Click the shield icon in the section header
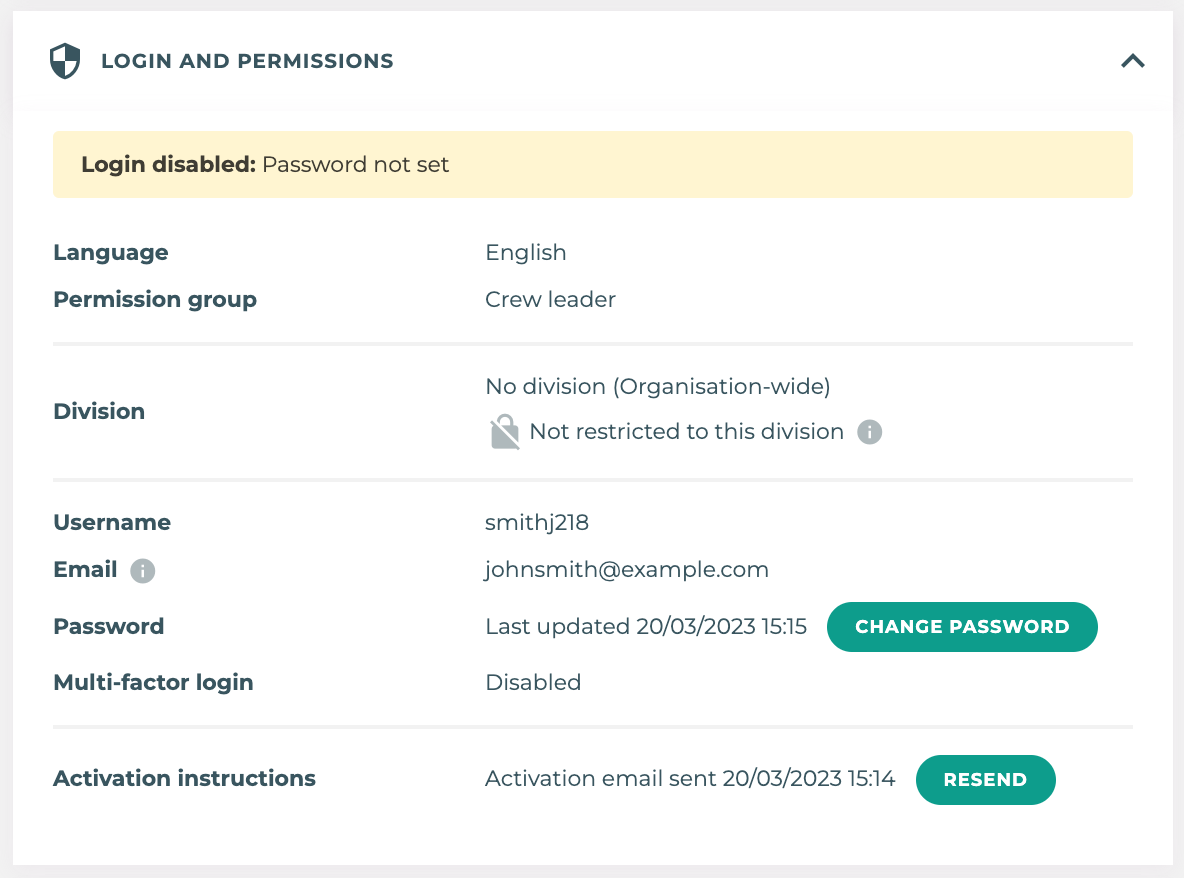The image size is (1184, 878). 64,60
